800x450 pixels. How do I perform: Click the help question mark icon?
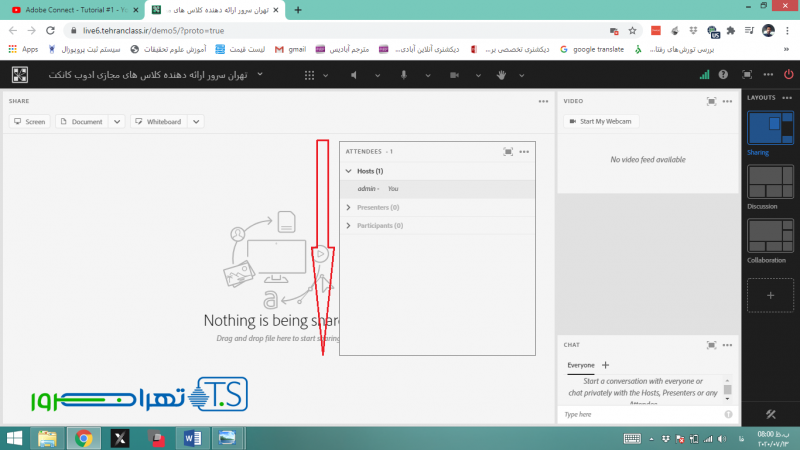(723, 74)
